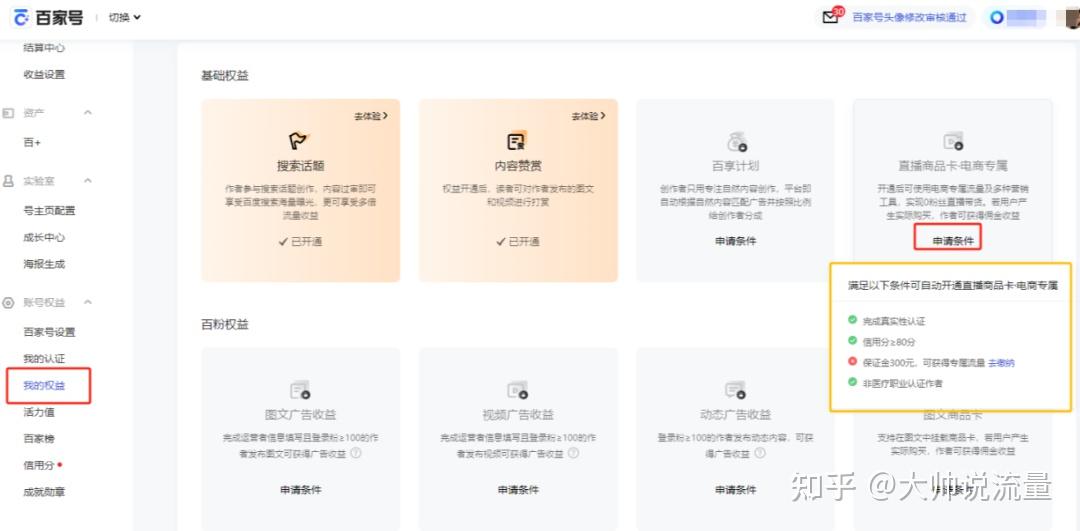
Task: Select 我的权益 in sidebar
Action: (44, 386)
